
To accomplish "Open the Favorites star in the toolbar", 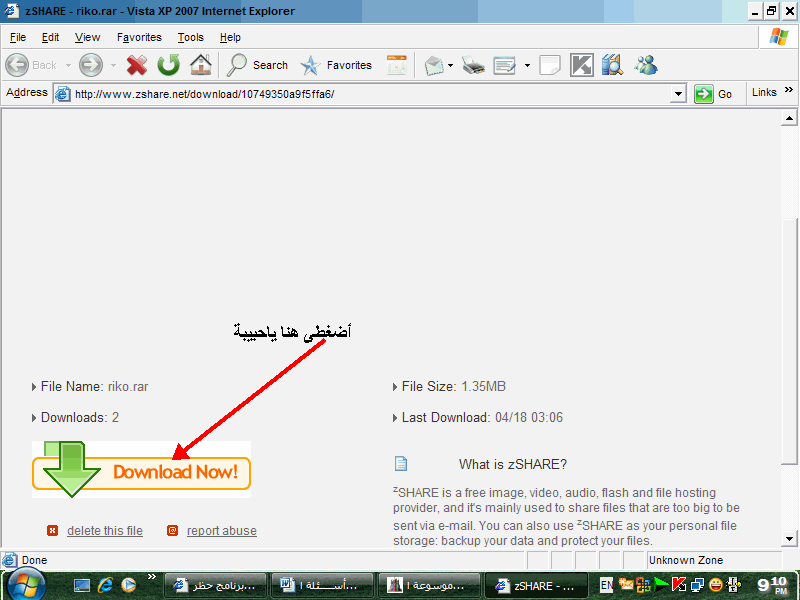I will (x=336, y=65).
